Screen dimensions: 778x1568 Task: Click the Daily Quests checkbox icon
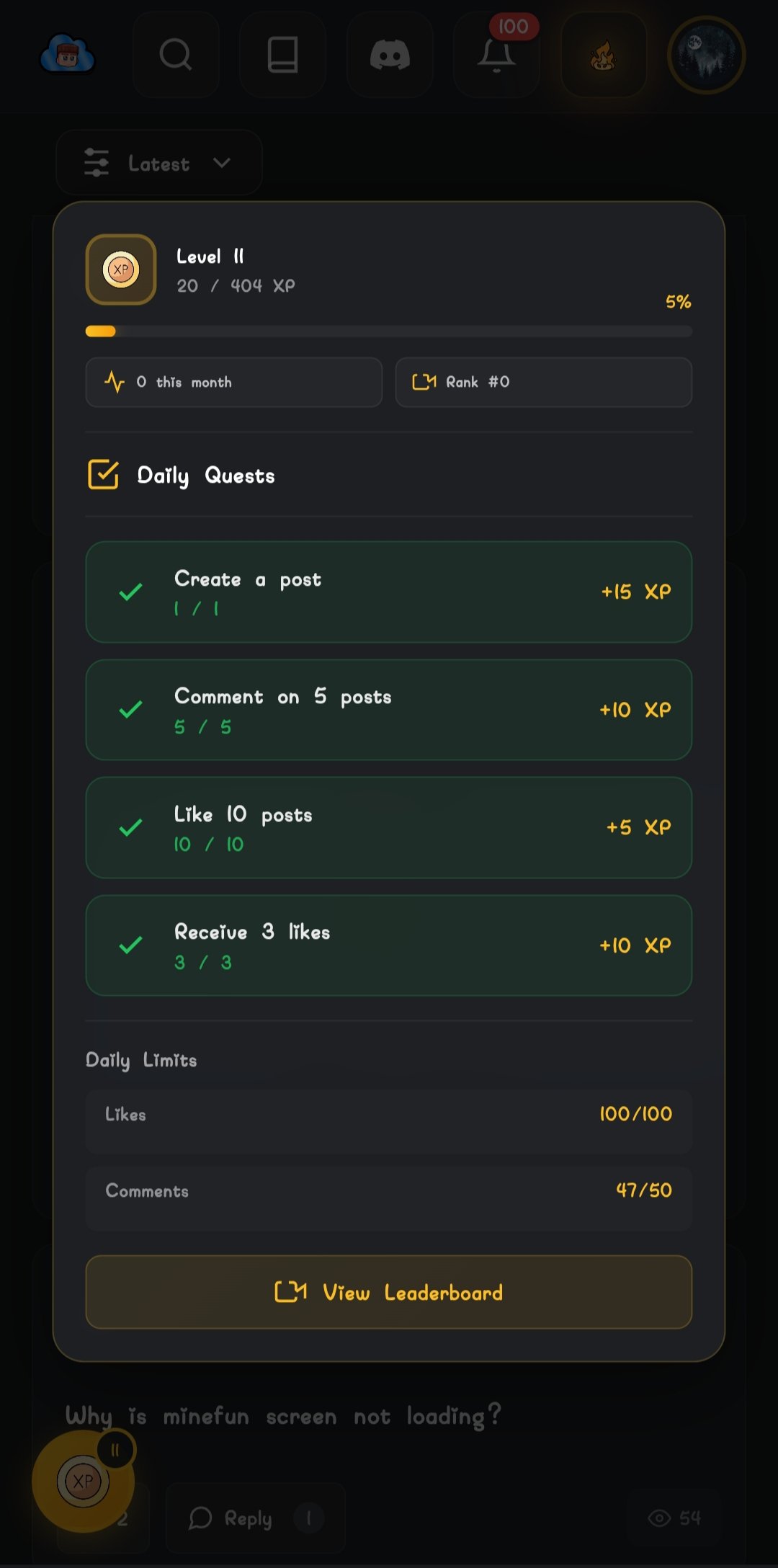click(103, 475)
